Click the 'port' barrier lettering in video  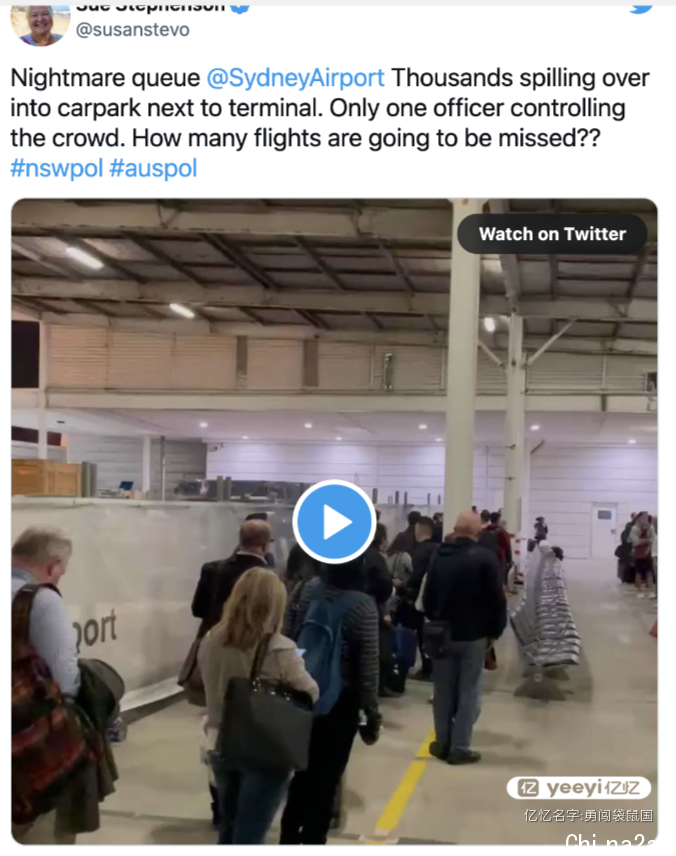click(95, 631)
